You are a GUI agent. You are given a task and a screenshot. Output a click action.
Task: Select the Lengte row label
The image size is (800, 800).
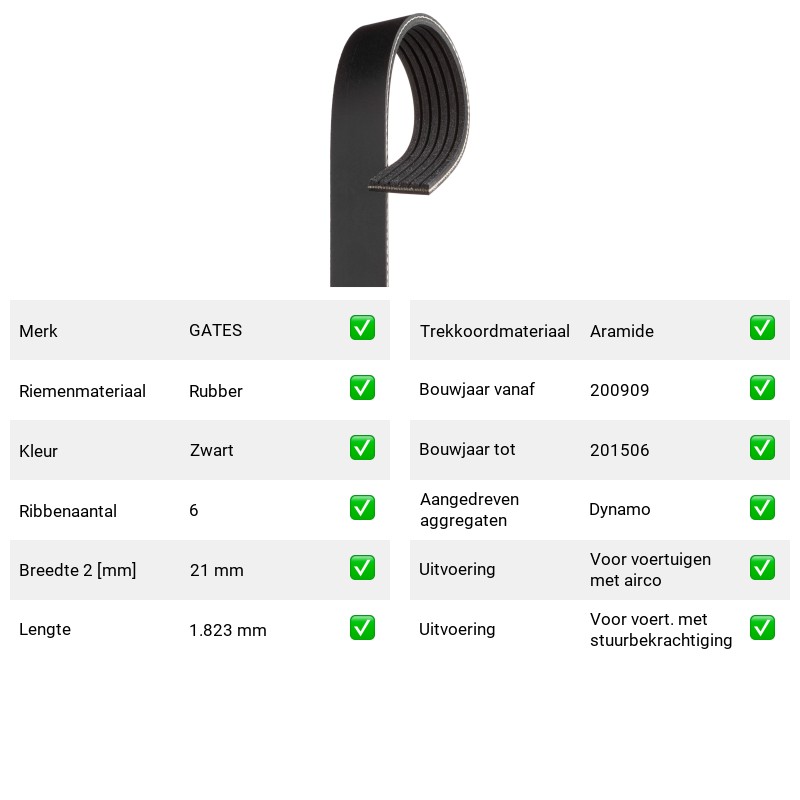click(45, 630)
